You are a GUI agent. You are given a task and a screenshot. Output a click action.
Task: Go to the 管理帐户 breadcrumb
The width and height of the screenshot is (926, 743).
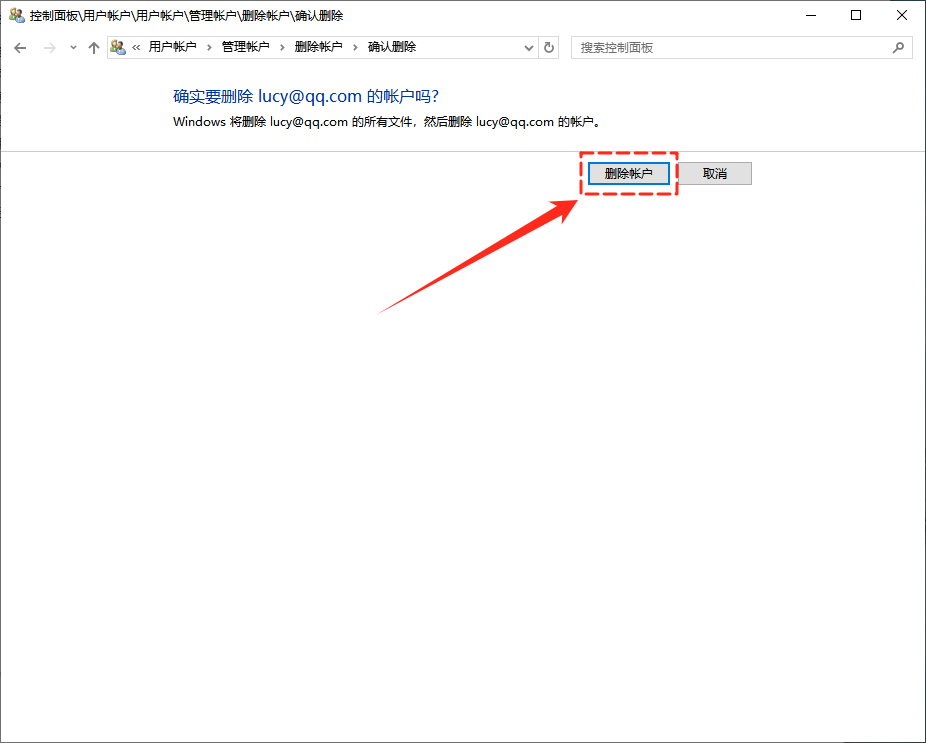click(246, 47)
